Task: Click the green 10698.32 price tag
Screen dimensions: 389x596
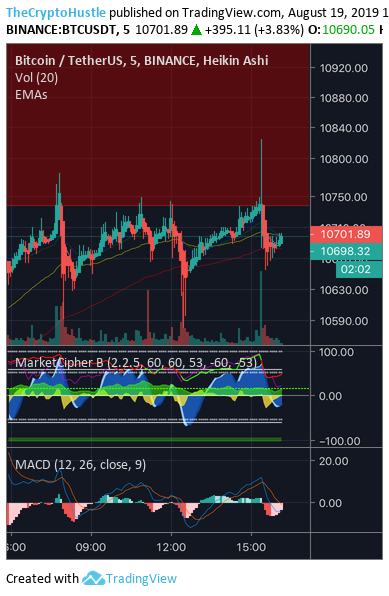Action: coord(346,251)
